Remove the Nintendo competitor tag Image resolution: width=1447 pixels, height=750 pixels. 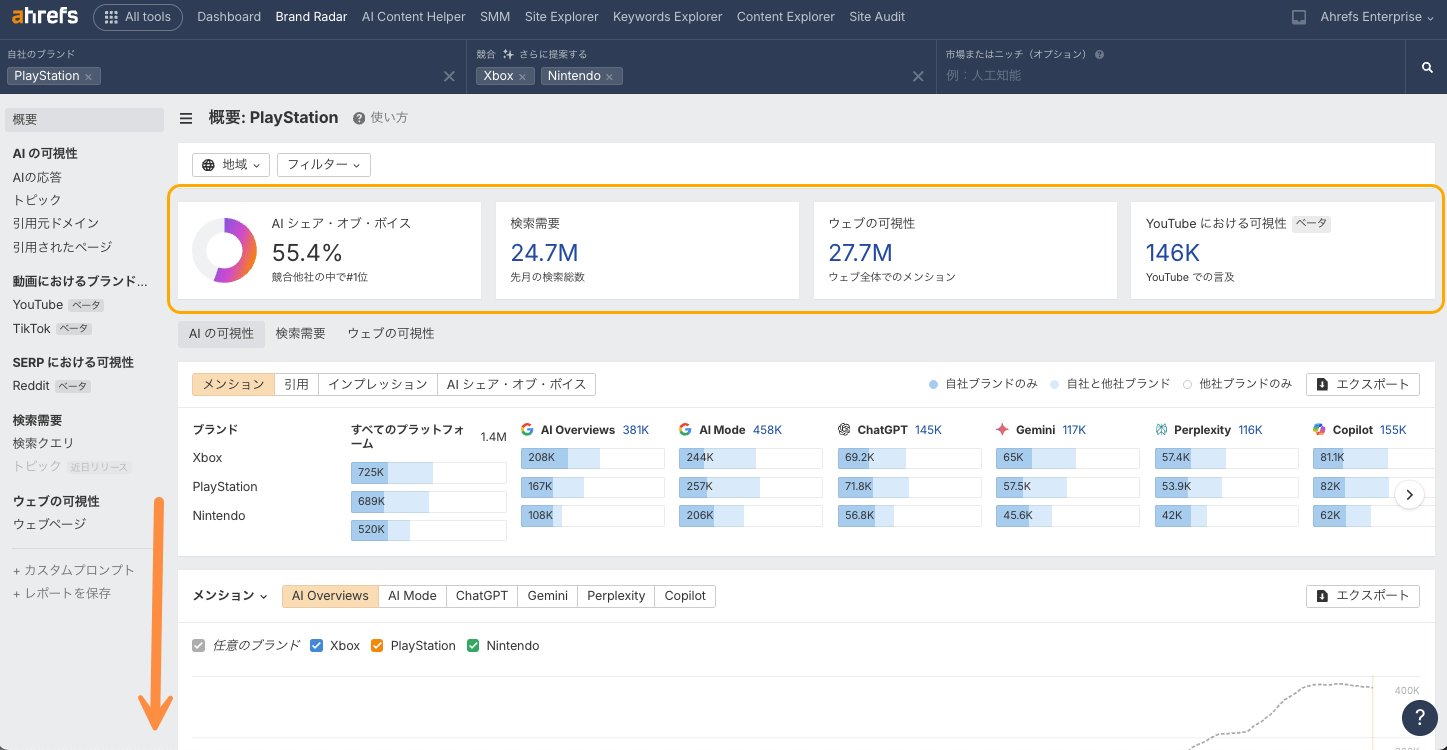point(610,77)
